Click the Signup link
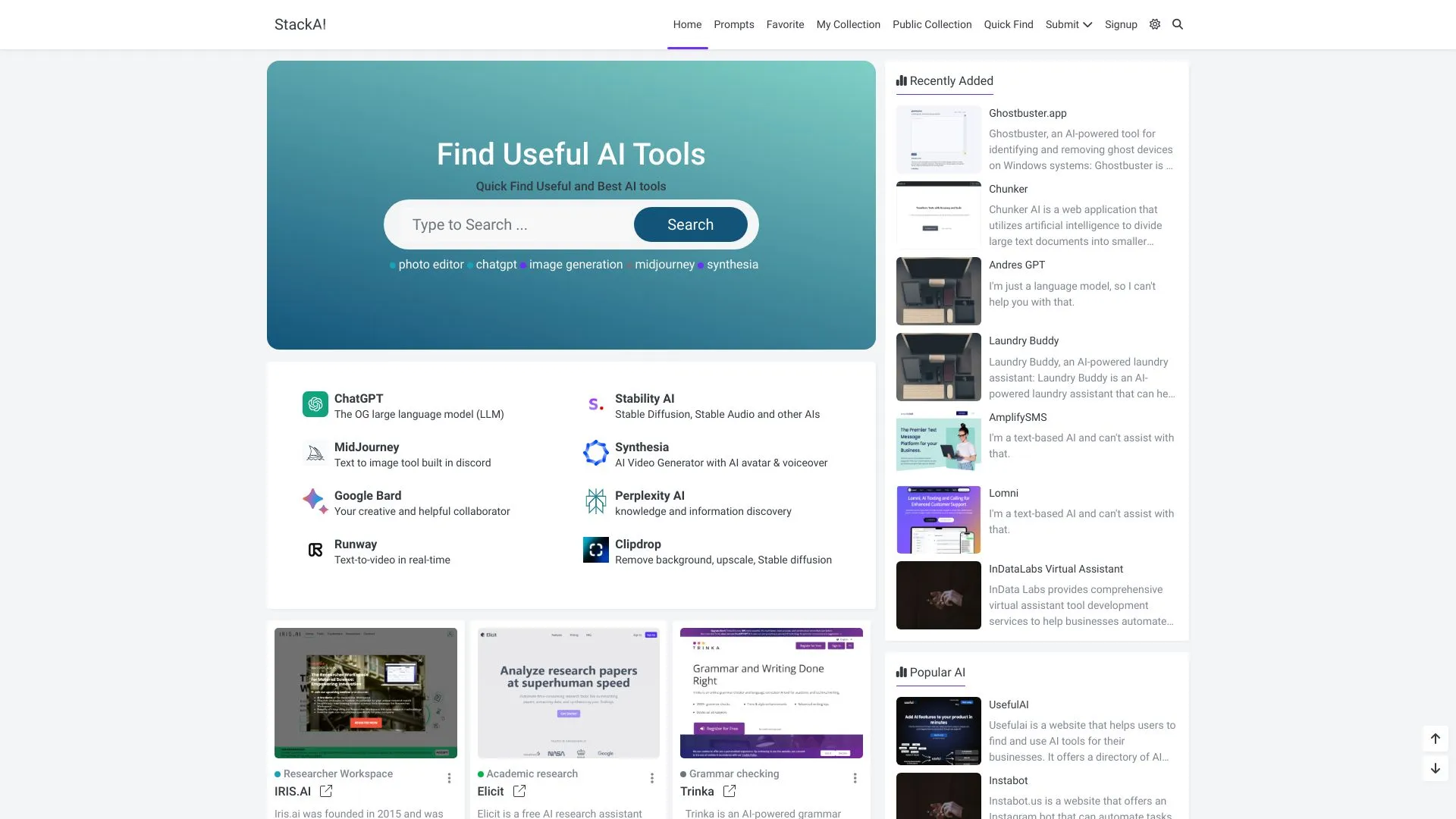This screenshot has width=1456, height=819. click(1121, 24)
